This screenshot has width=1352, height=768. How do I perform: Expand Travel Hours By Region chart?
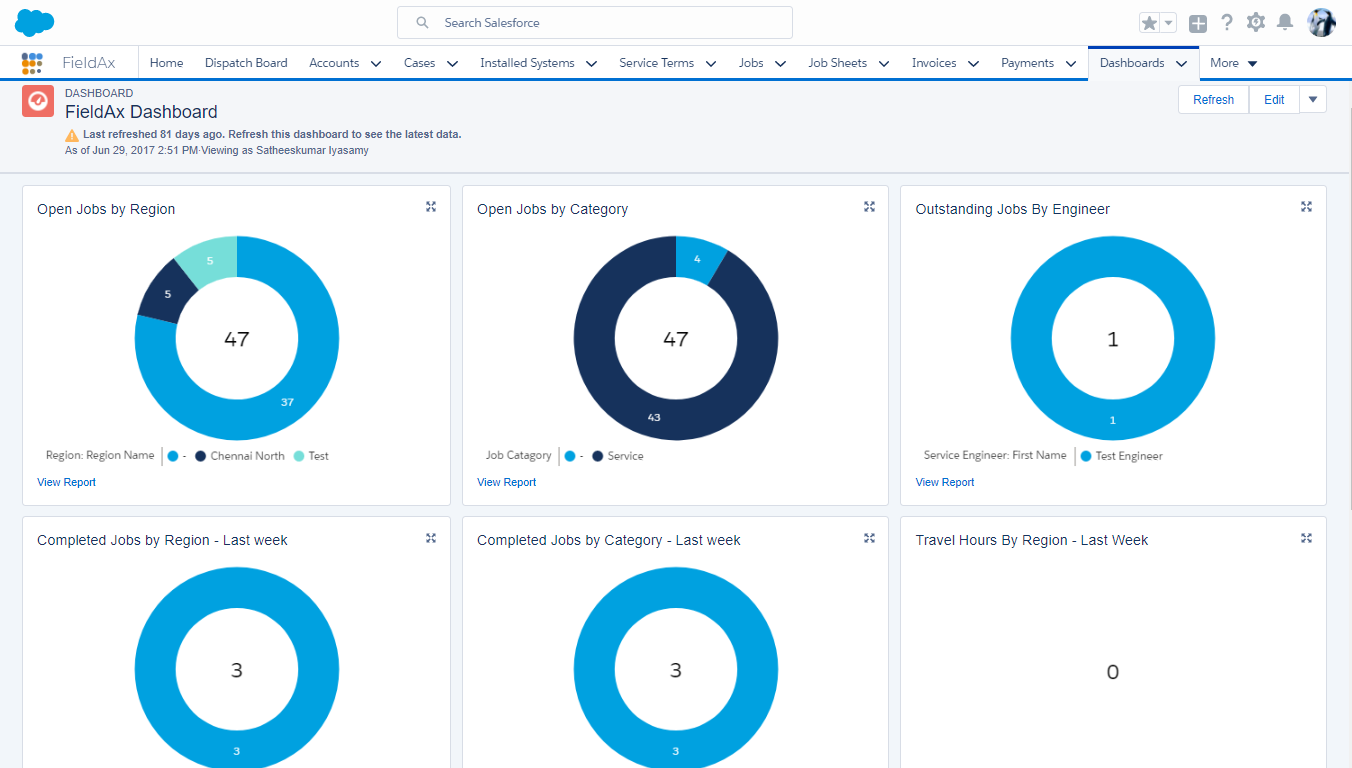point(1306,538)
